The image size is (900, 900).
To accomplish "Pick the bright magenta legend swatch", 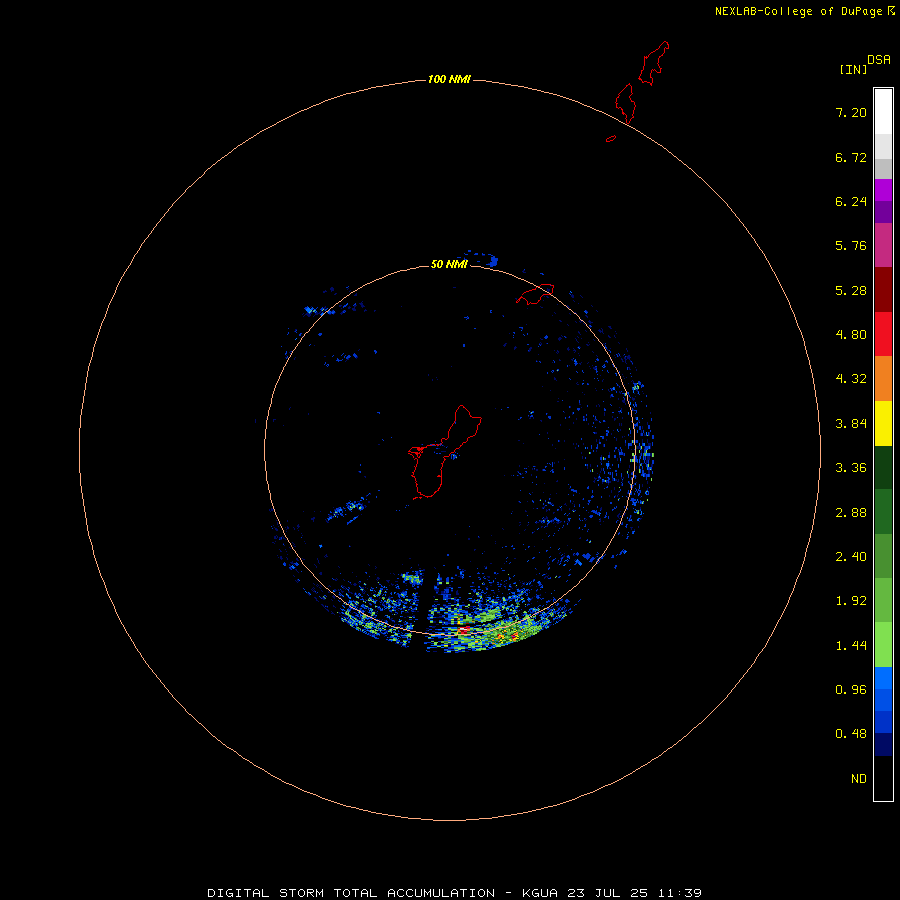I will [883, 190].
